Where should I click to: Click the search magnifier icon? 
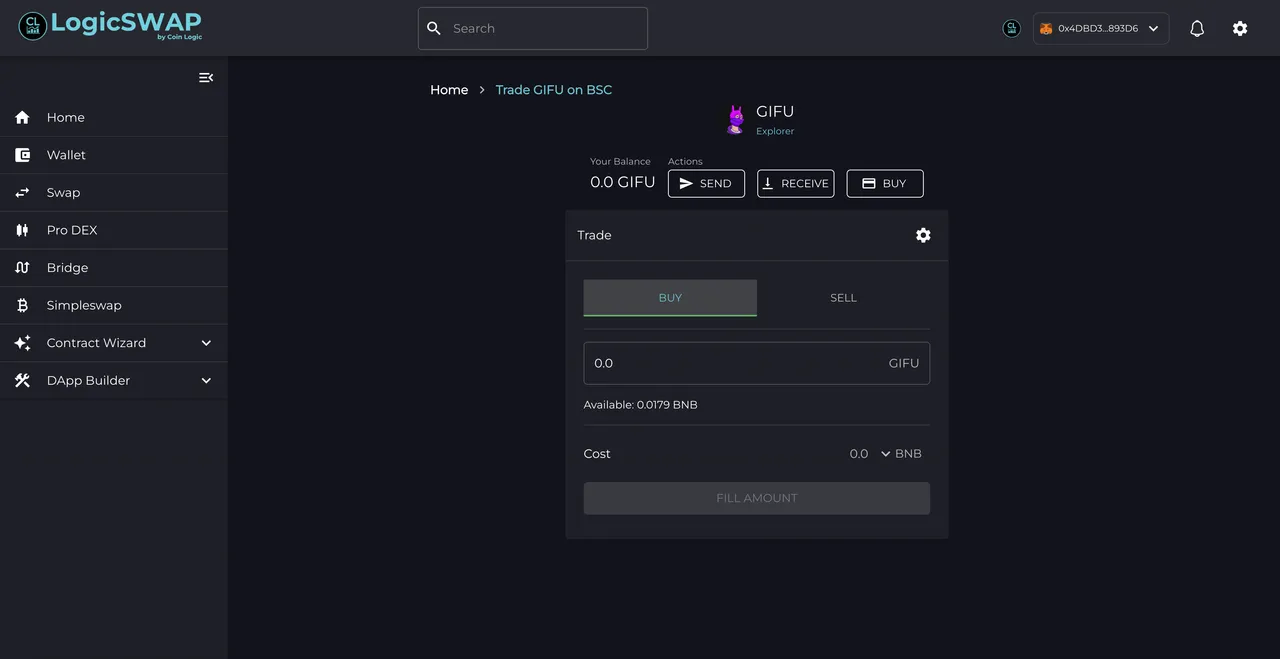click(434, 28)
